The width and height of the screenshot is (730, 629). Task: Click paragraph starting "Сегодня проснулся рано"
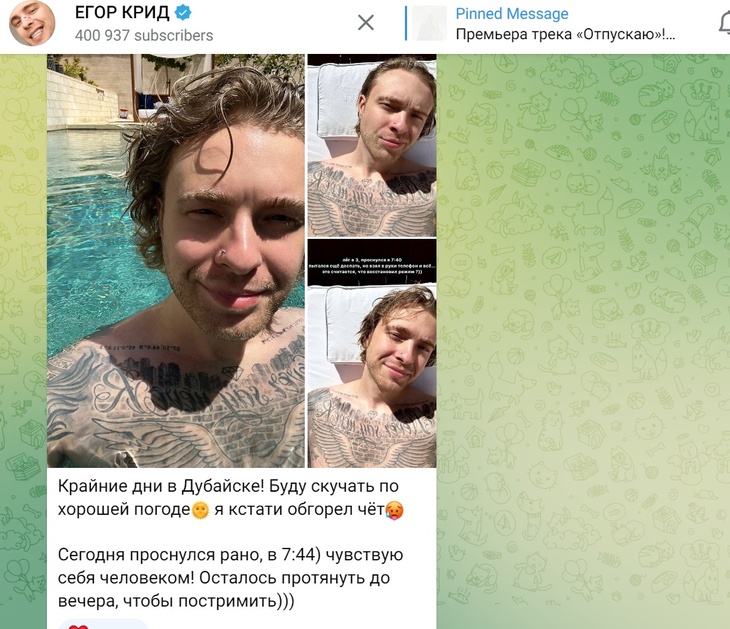pyautogui.click(x=230, y=578)
